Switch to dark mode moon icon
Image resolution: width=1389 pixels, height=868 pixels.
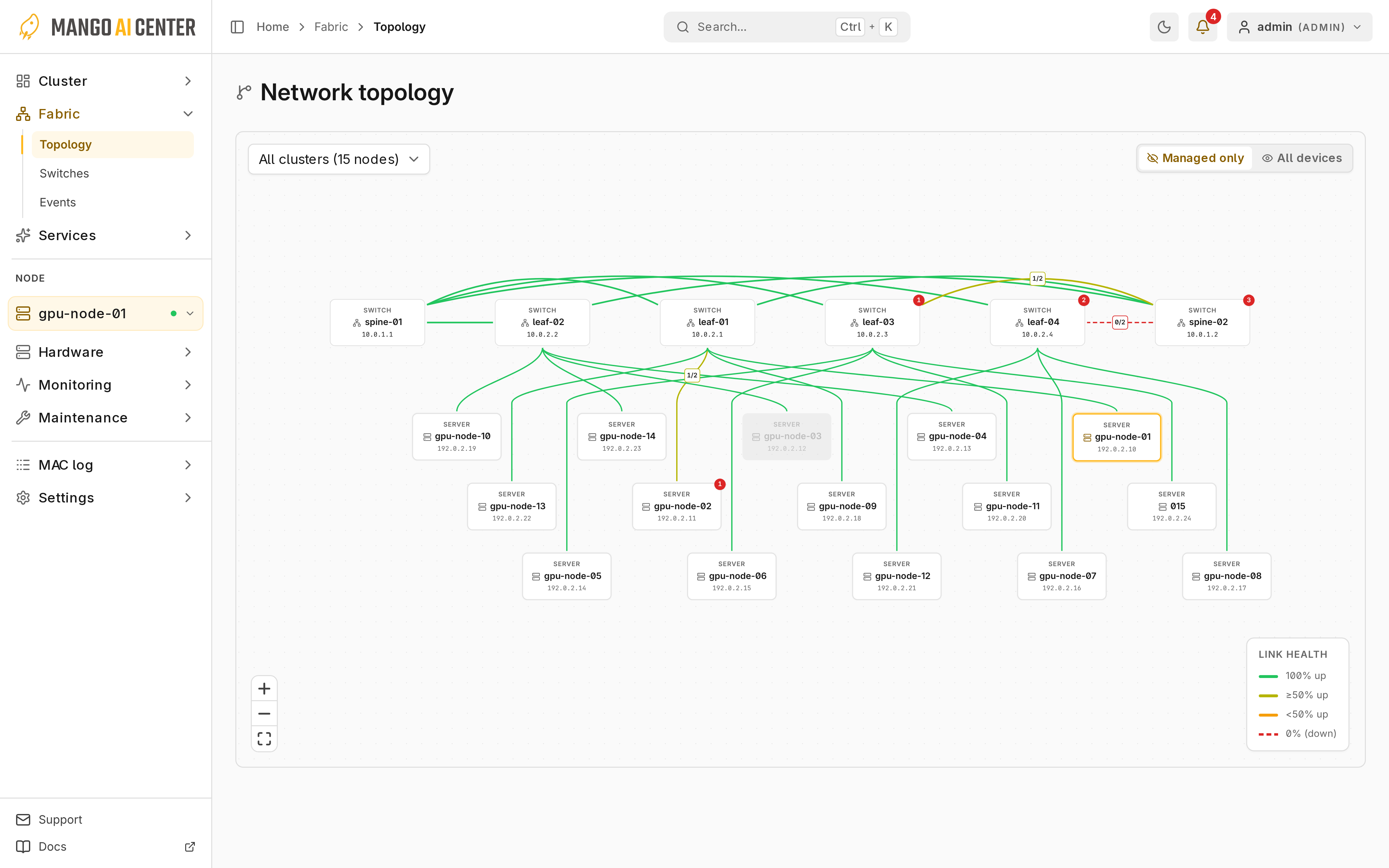point(1164,27)
